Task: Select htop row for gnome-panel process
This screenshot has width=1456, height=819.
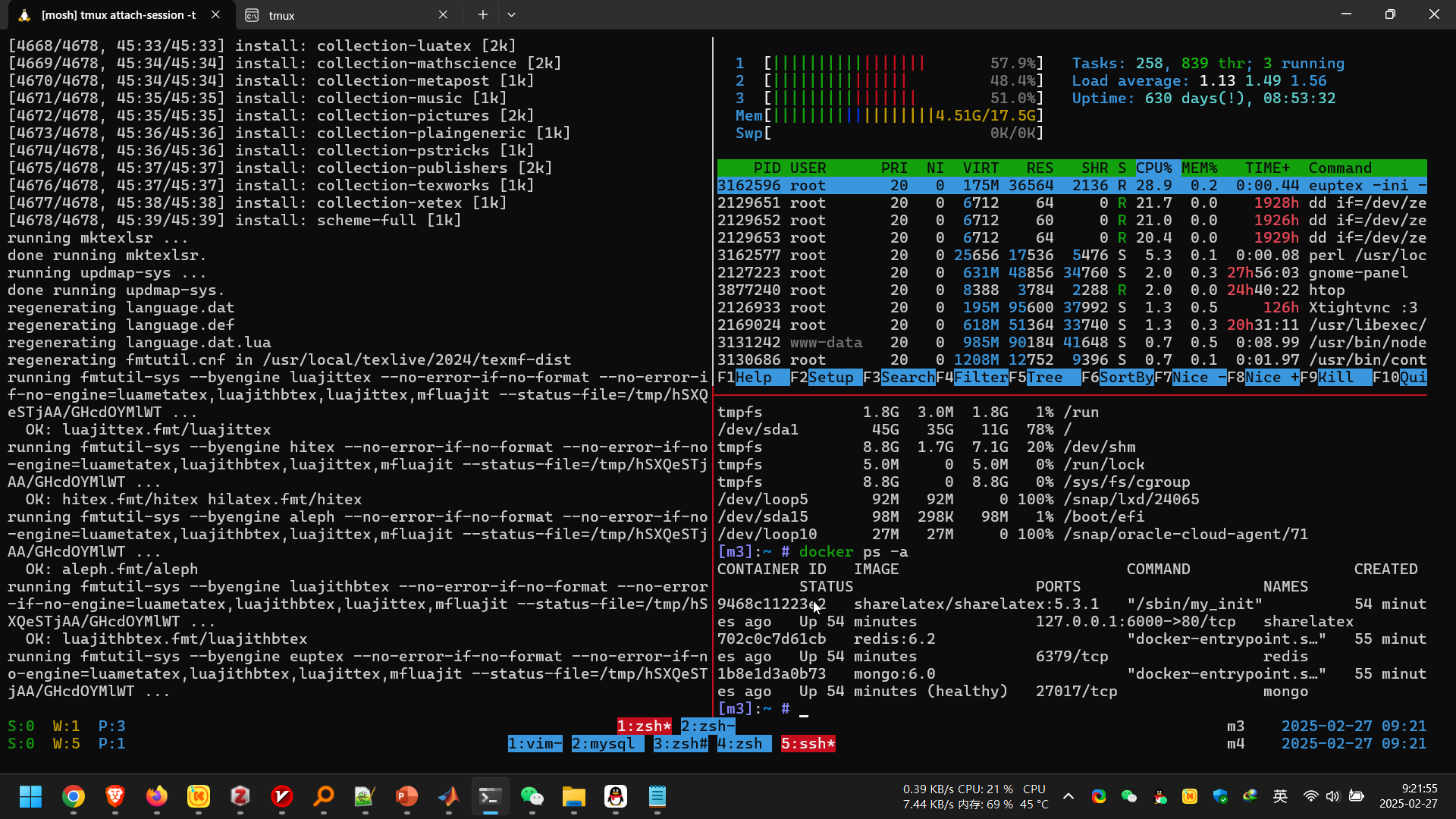Action: click(1072, 273)
